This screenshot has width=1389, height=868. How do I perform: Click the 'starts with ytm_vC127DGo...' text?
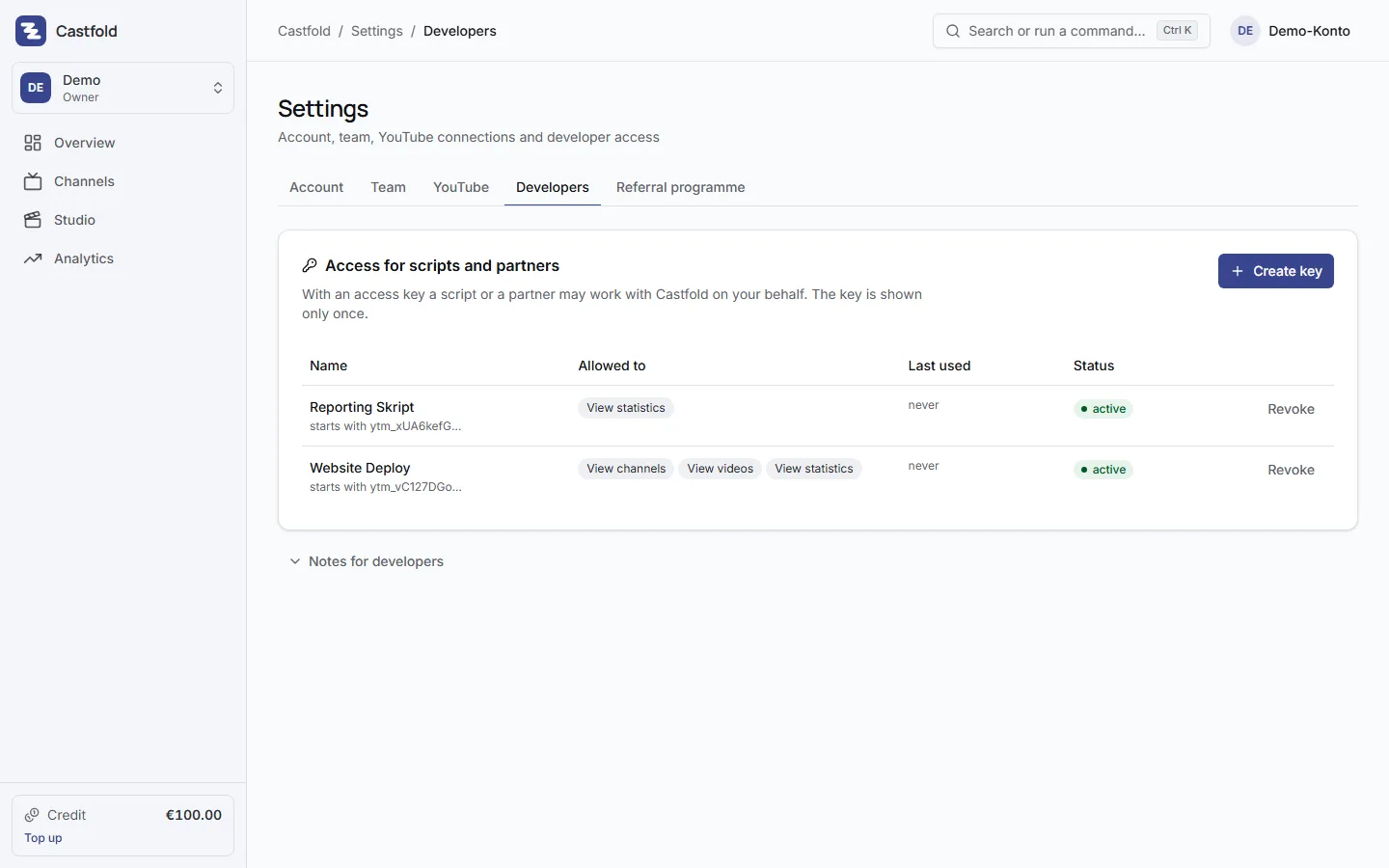click(386, 487)
